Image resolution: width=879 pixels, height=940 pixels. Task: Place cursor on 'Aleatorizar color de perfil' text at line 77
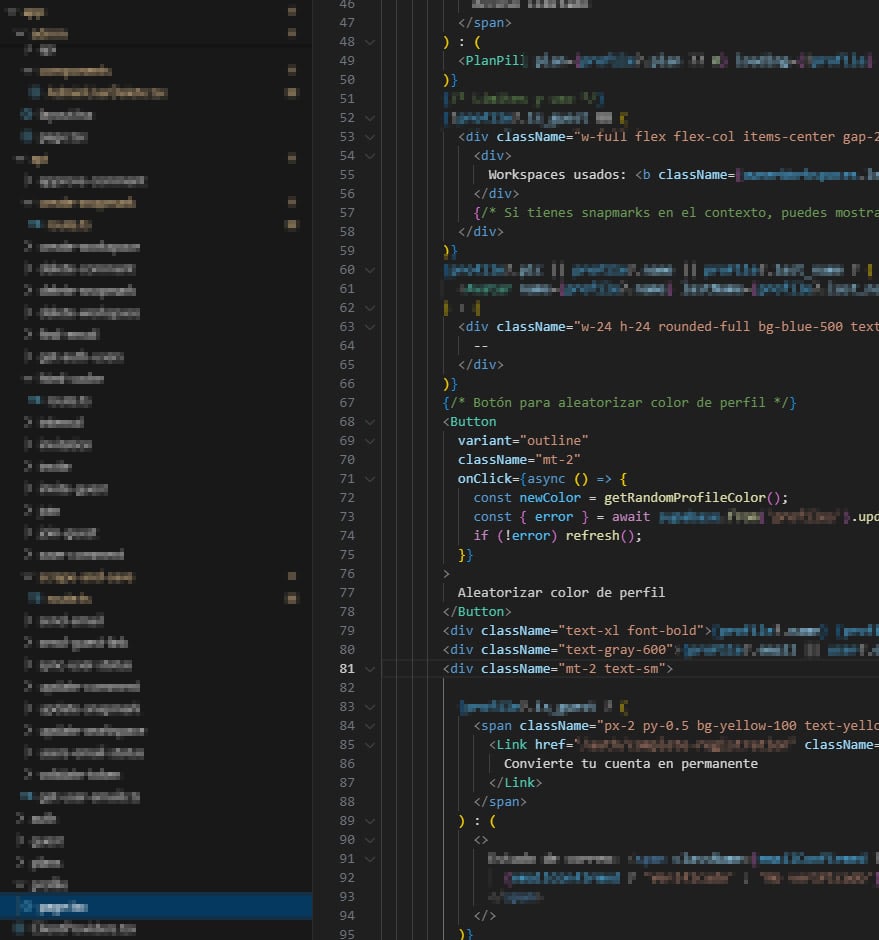click(x=561, y=593)
